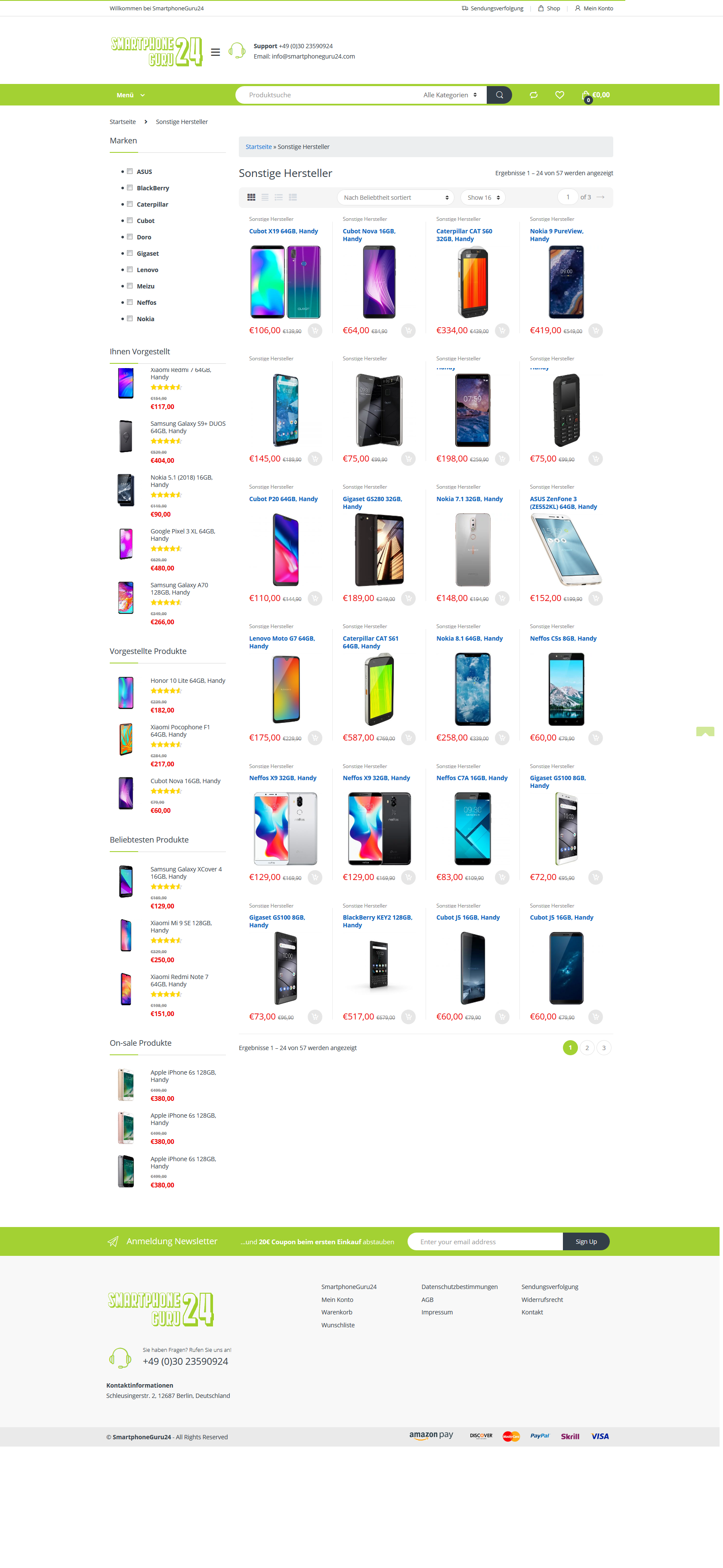Go to pagination page 2
This screenshot has height=1568, width=723.
click(587, 1047)
